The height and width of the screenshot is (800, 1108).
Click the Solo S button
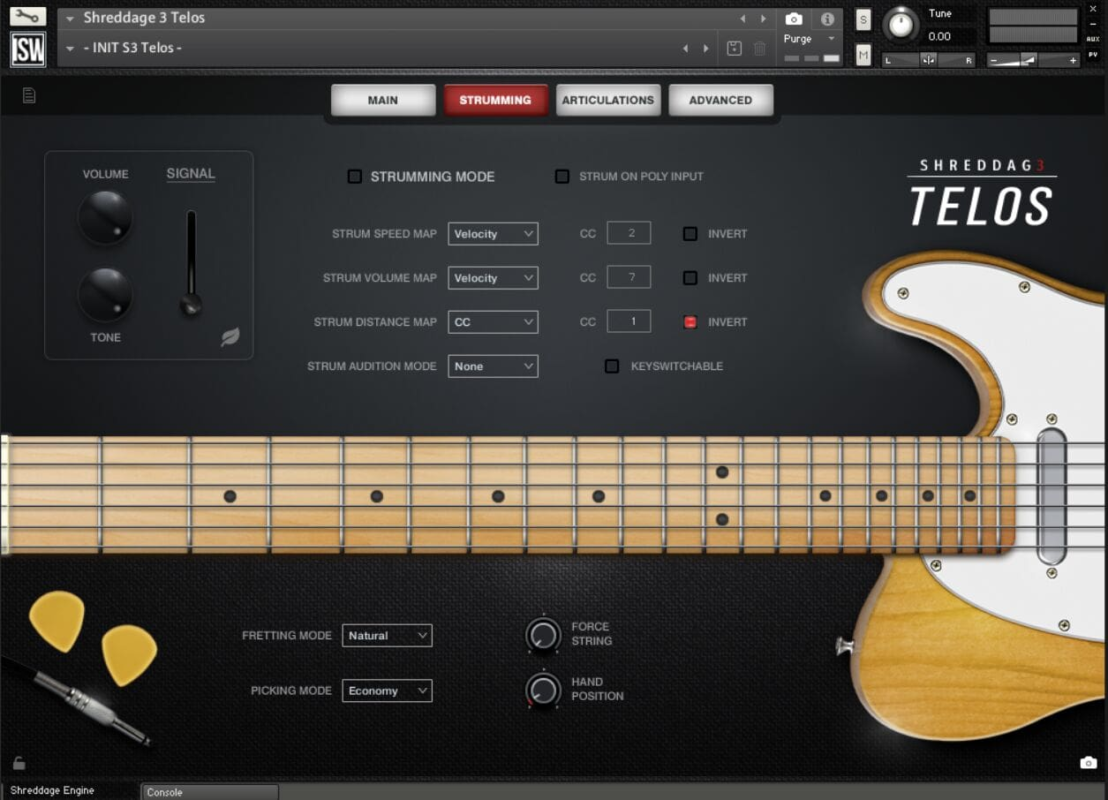click(x=863, y=20)
